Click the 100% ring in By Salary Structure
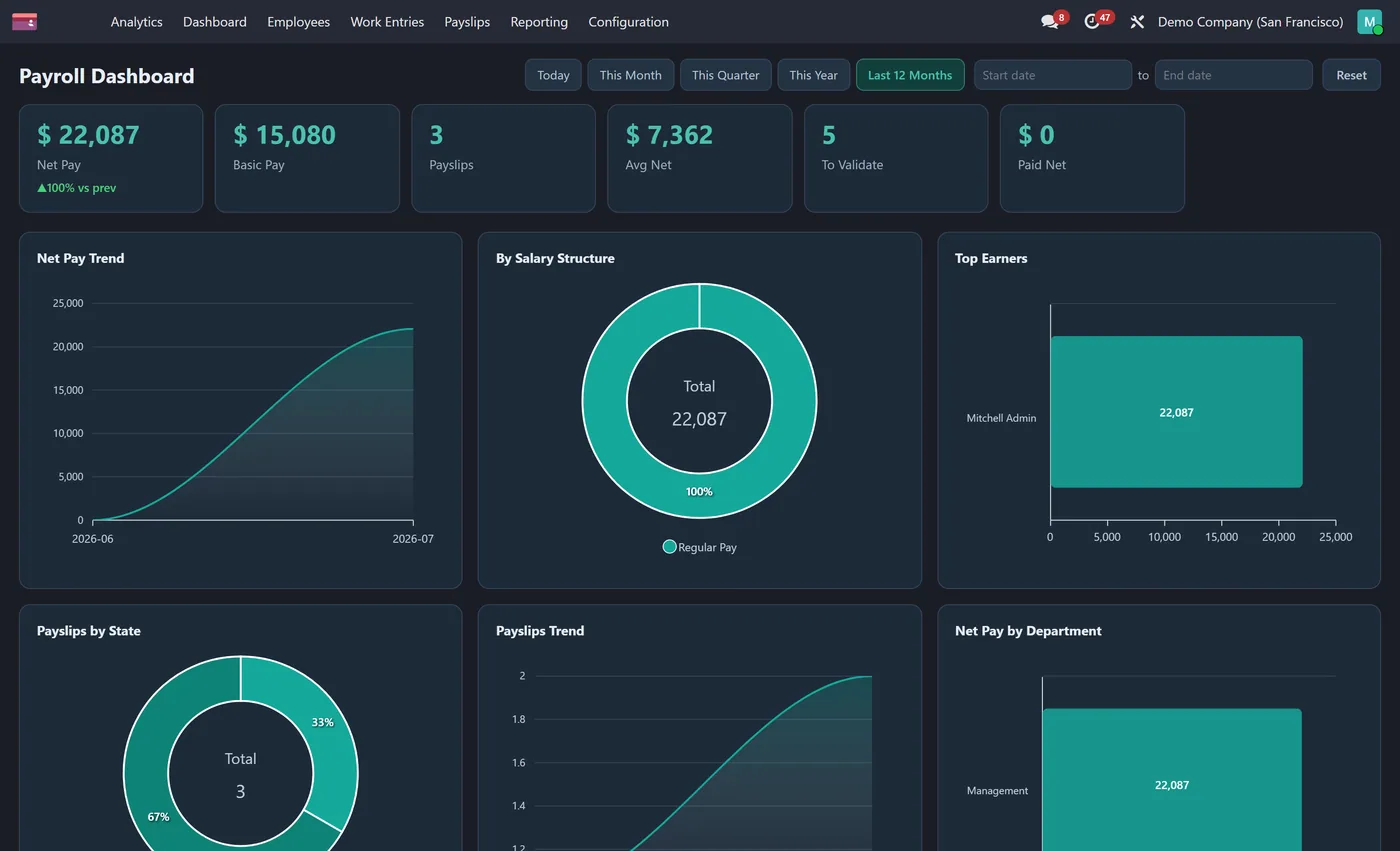The width and height of the screenshot is (1400, 851). point(699,491)
